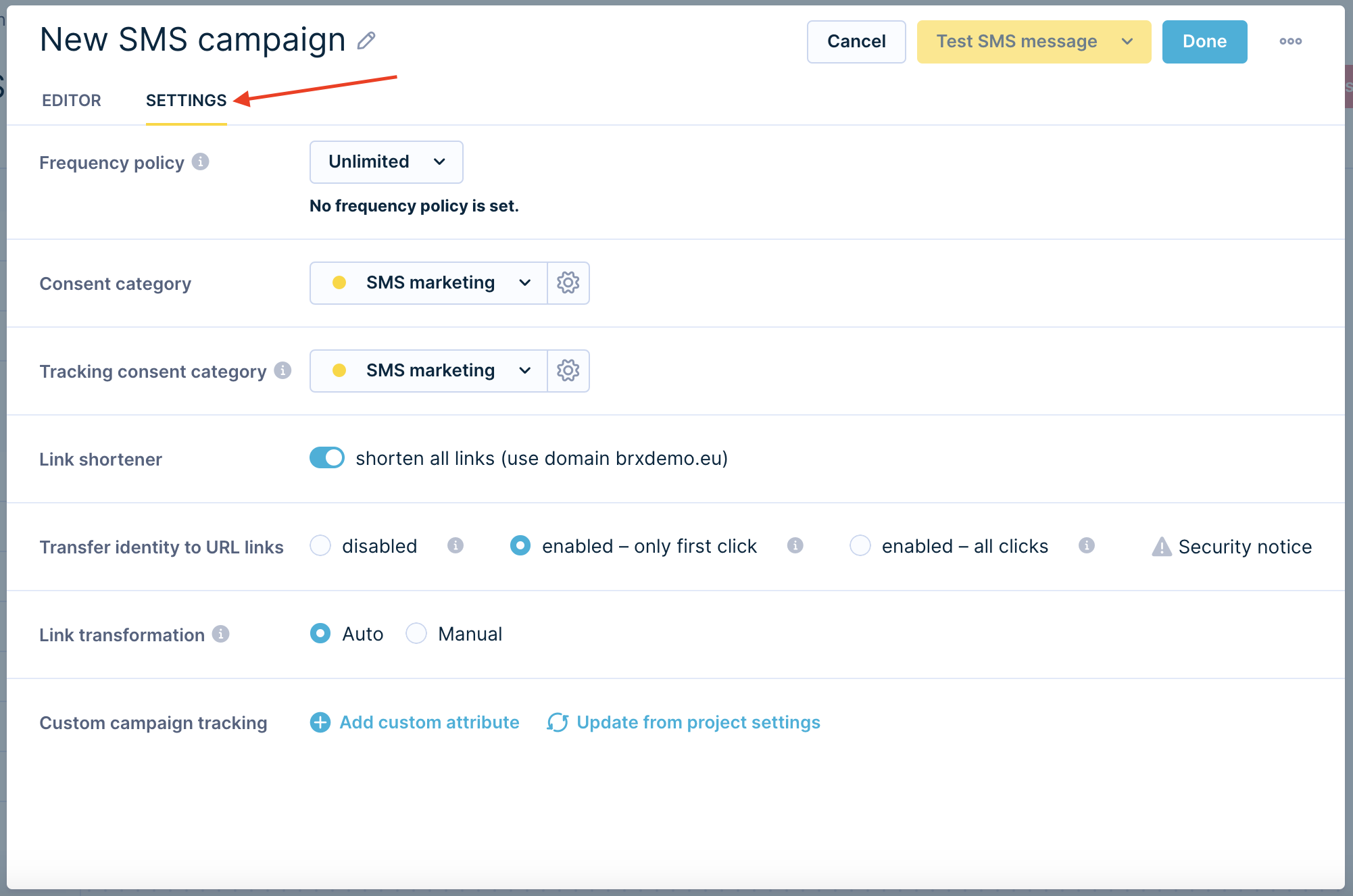Select the 'disabled' identity transfer radio
Image resolution: width=1353 pixels, height=896 pixels.
[320, 545]
